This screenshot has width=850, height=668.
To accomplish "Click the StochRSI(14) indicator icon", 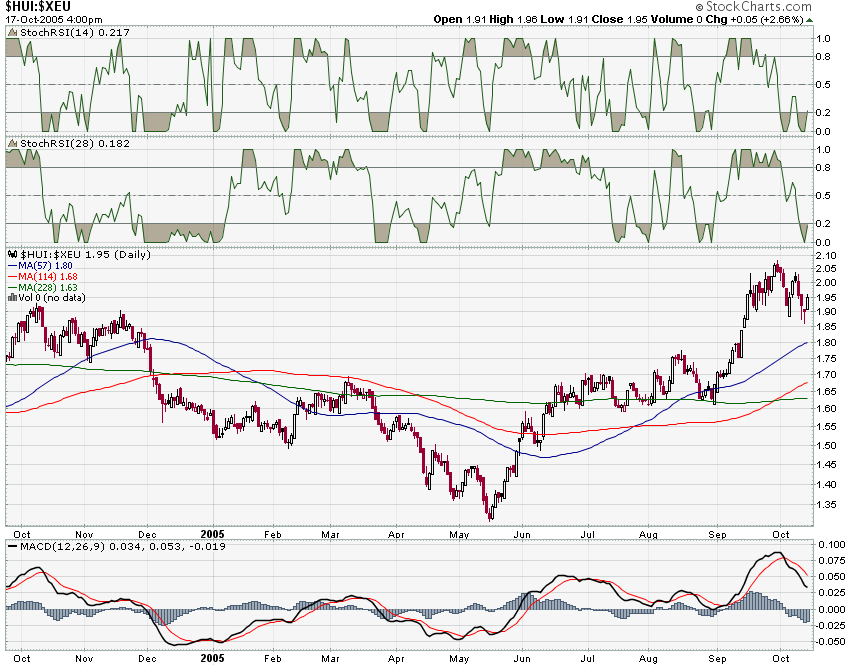I will coord(12,33).
